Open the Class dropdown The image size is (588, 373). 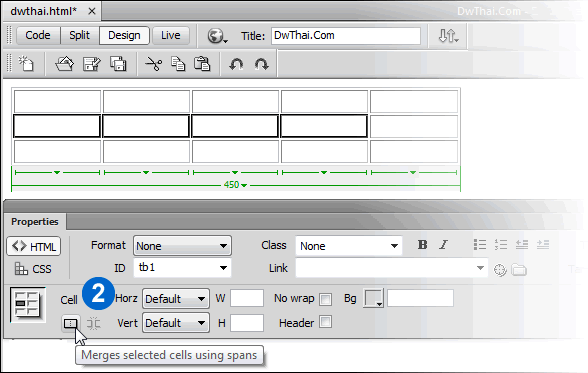(349, 246)
